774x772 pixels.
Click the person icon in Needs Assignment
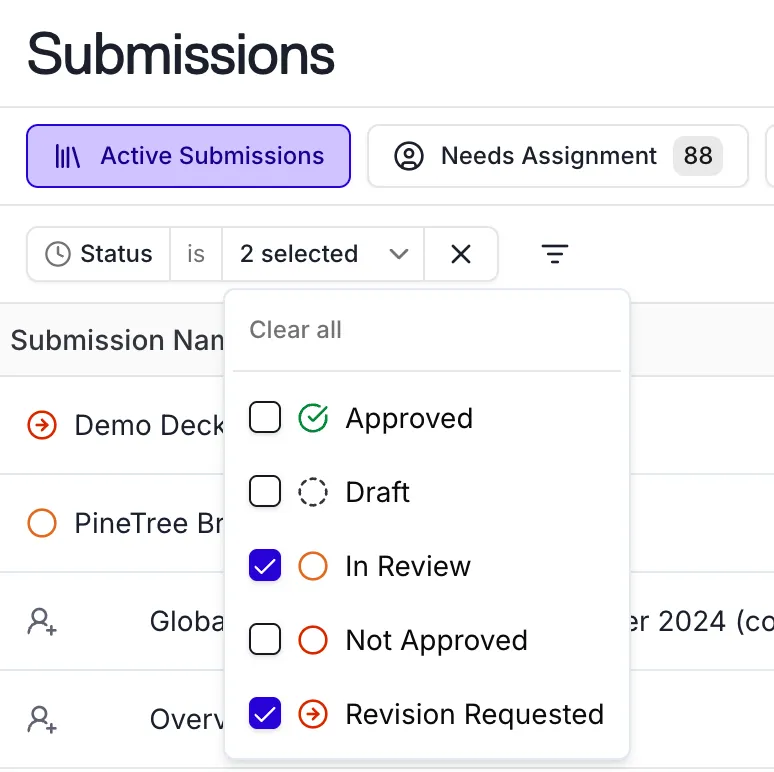pos(409,156)
